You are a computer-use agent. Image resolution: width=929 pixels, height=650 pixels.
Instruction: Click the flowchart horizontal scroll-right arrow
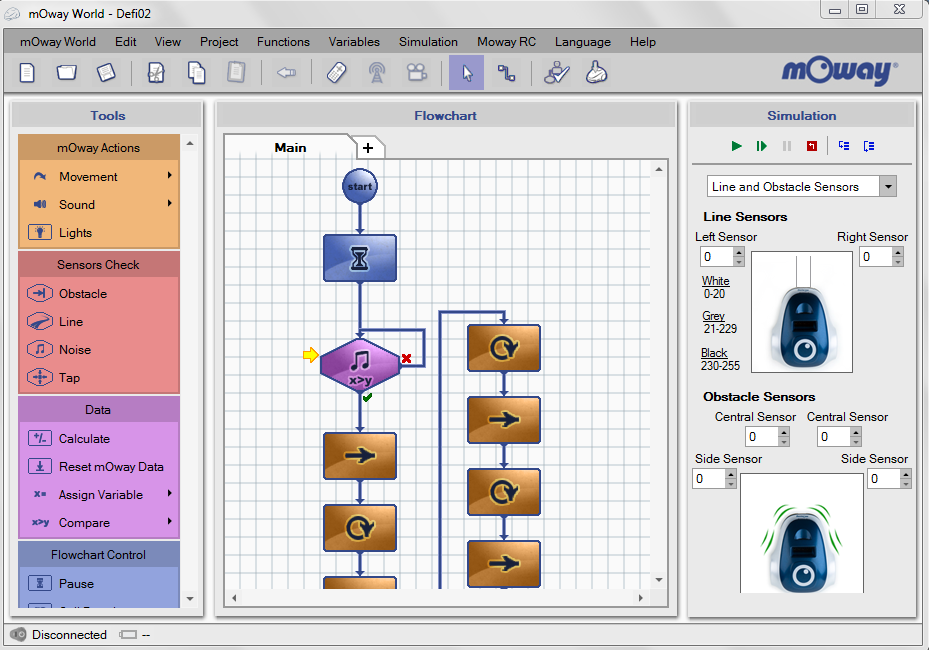(640, 598)
